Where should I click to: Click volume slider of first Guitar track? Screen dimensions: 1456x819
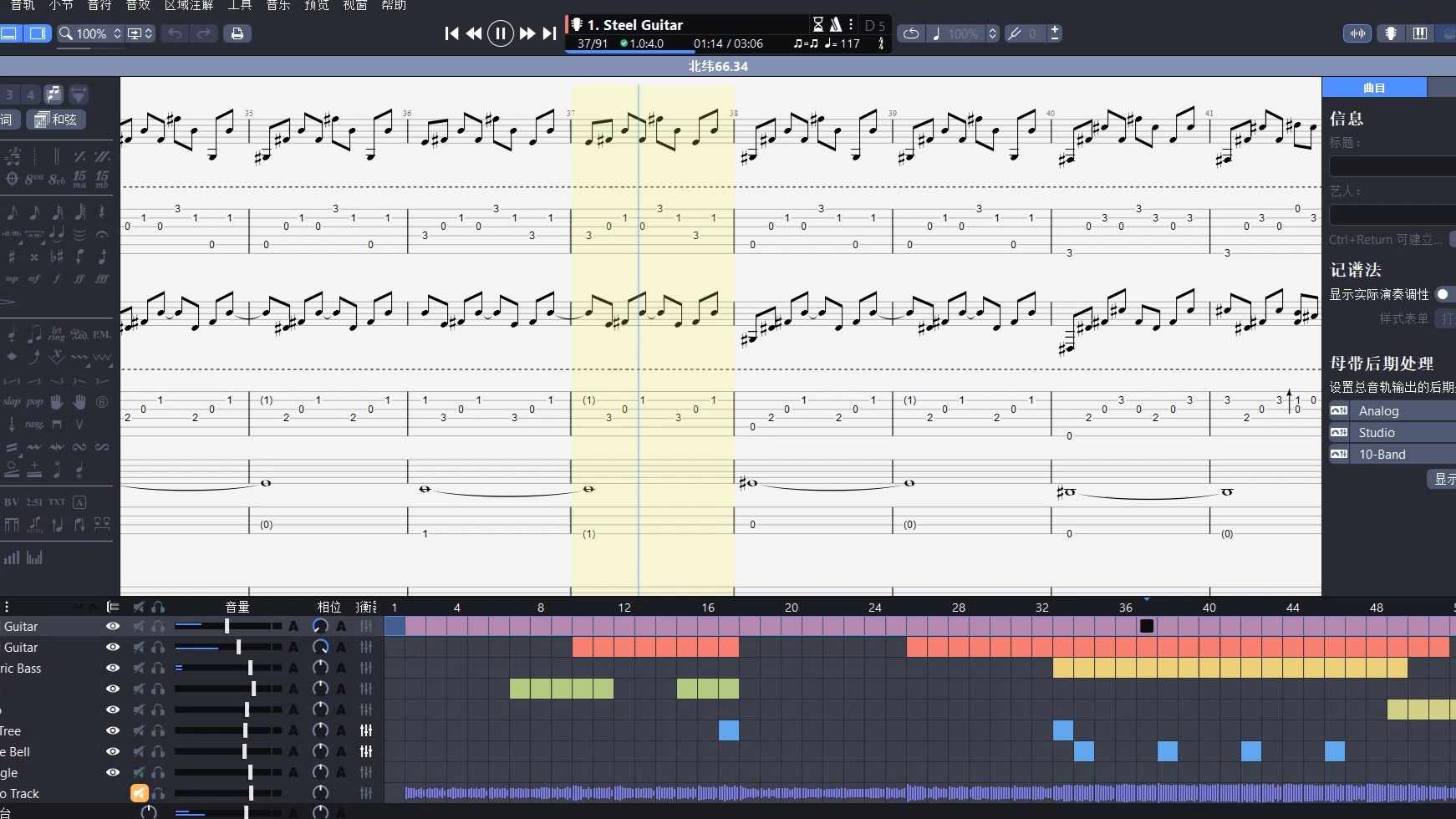[228, 626]
